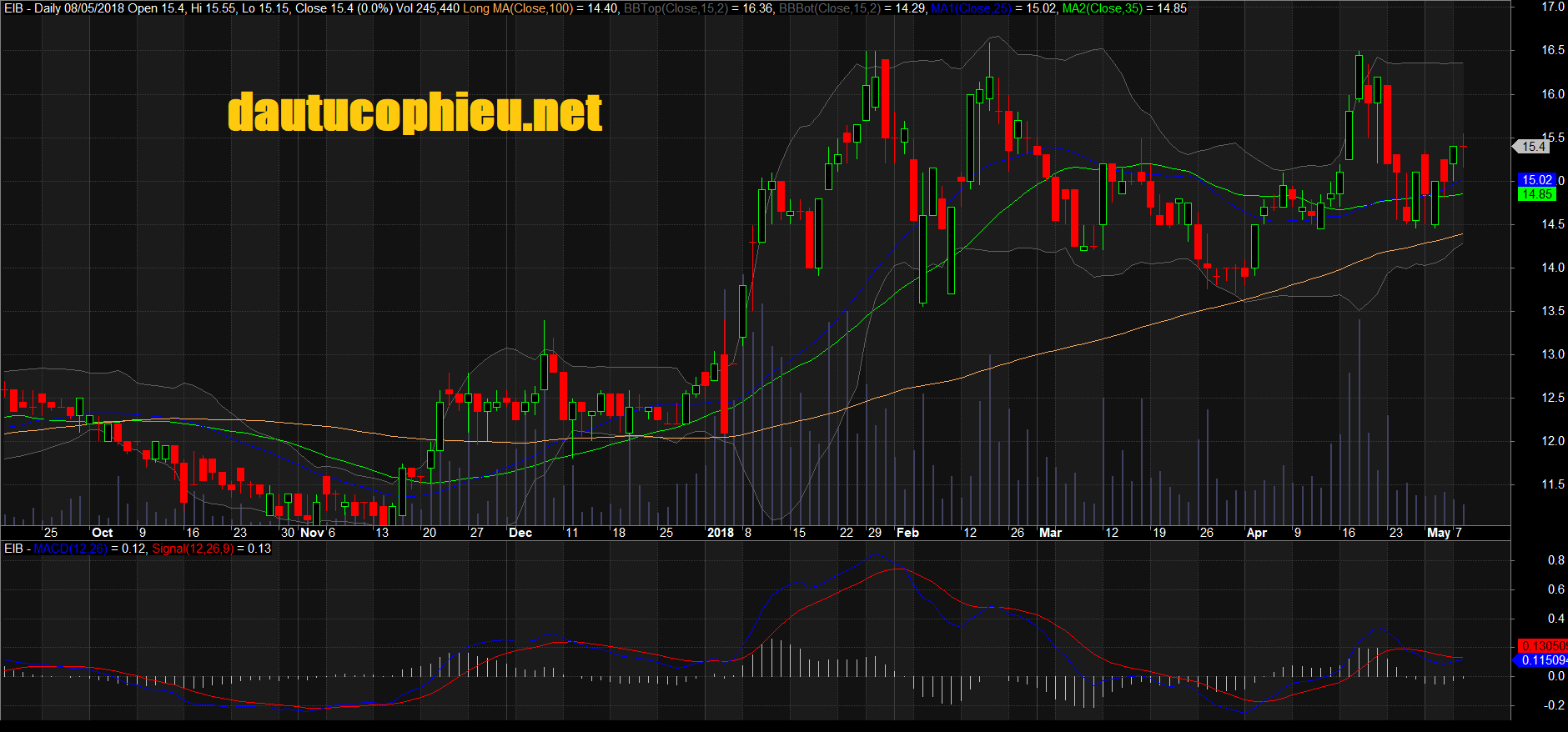The height and width of the screenshot is (732, 1568).
Task: Click the -0.2 MACD axis label
Action: [1555, 705]
